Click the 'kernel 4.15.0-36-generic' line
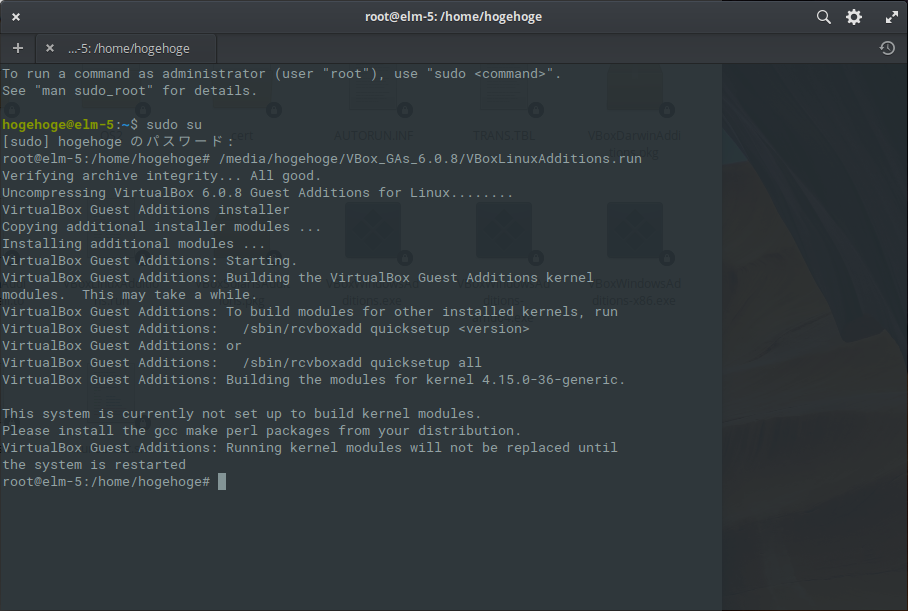Image resolution: width=908 pixels, height=611 pixels. (313, 379)
